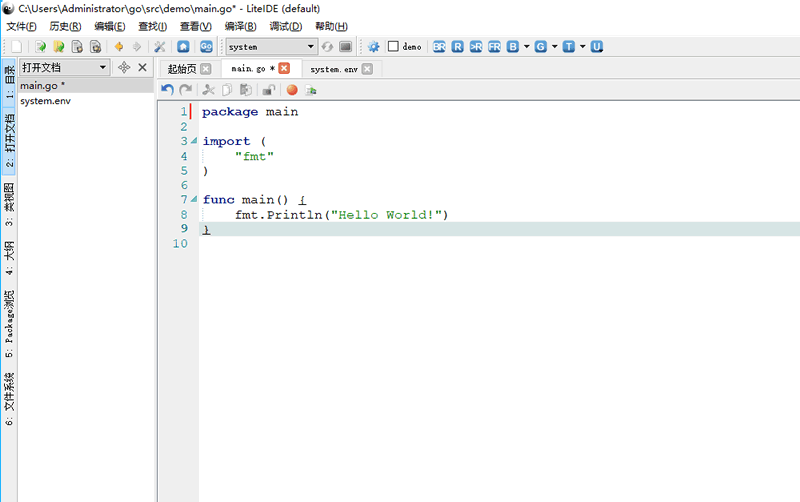Click the FR file run icon

494,47
